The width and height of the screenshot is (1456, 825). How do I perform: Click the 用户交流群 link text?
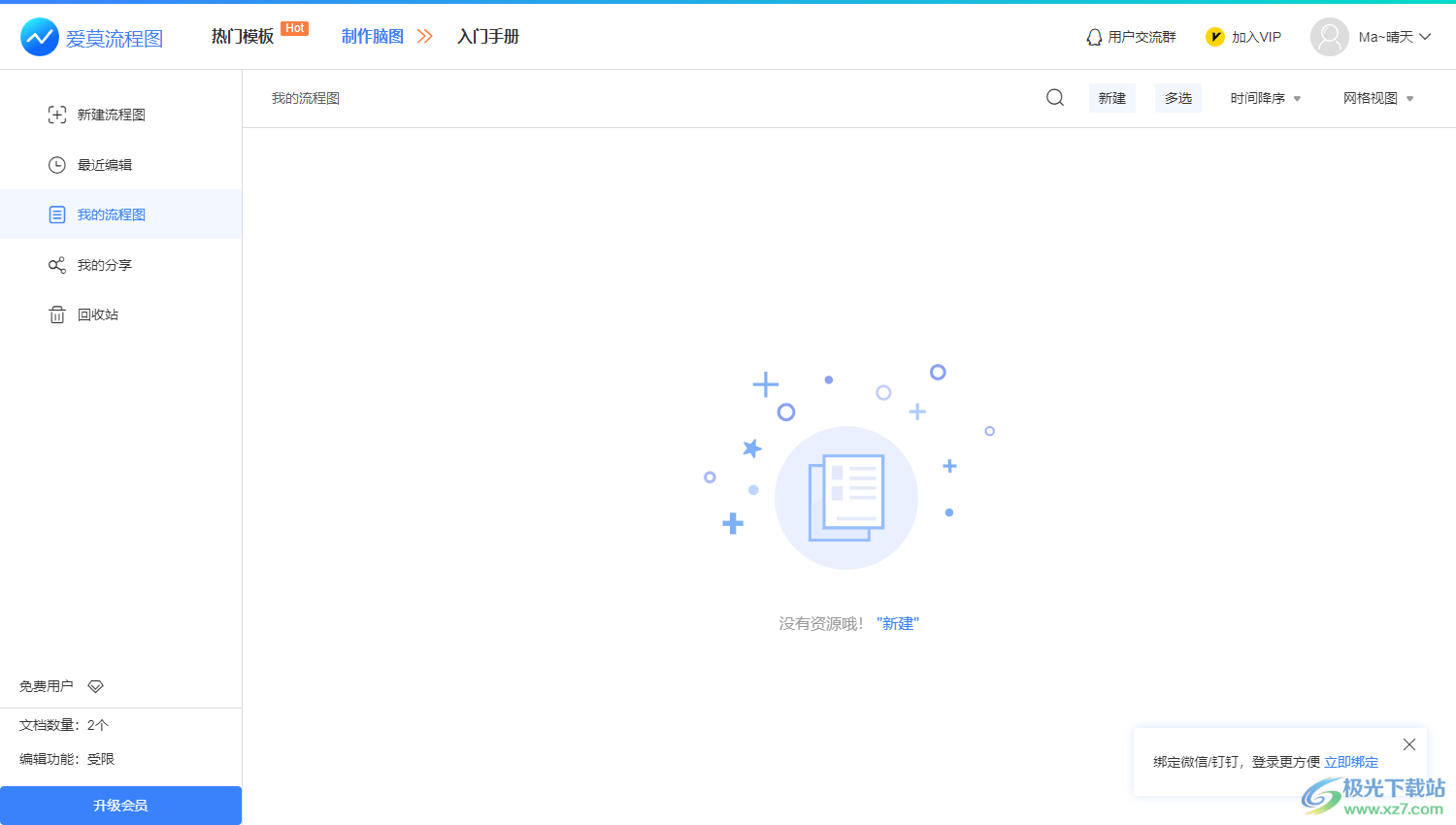tap(1142, 37)
